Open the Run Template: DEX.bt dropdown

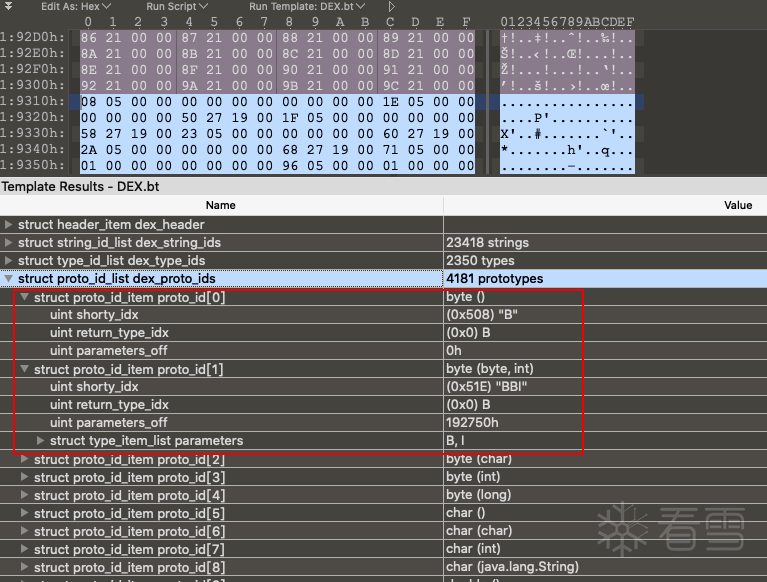(307, 6)
